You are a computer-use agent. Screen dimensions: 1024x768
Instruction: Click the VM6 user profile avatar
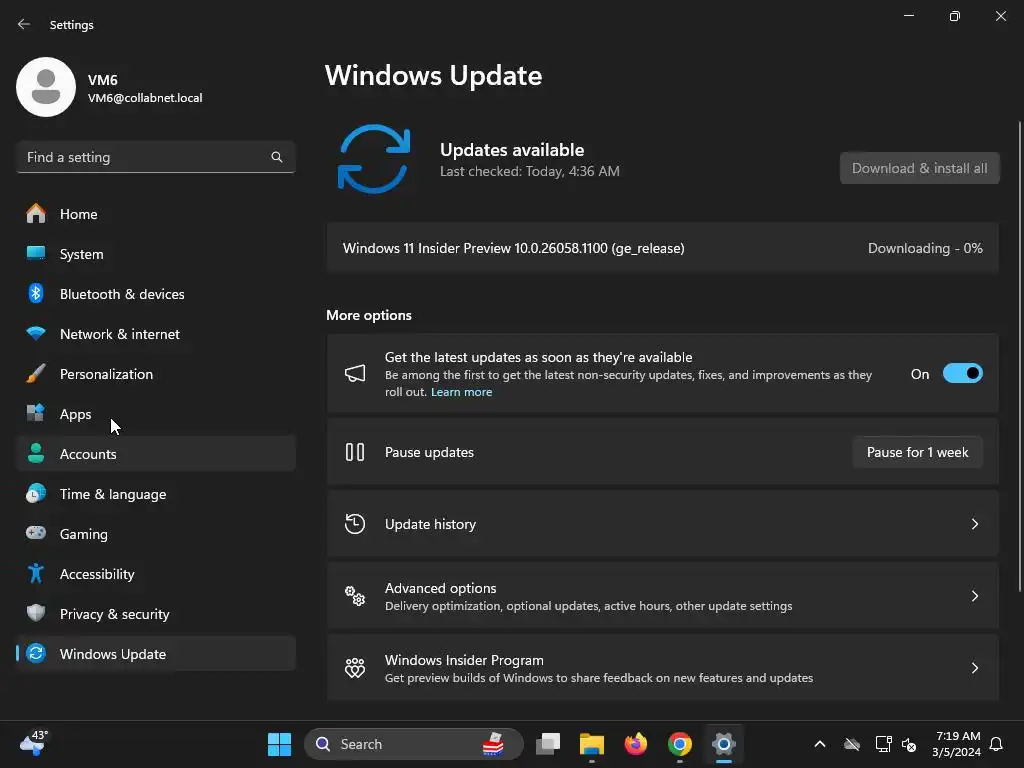tap(46, 87)
